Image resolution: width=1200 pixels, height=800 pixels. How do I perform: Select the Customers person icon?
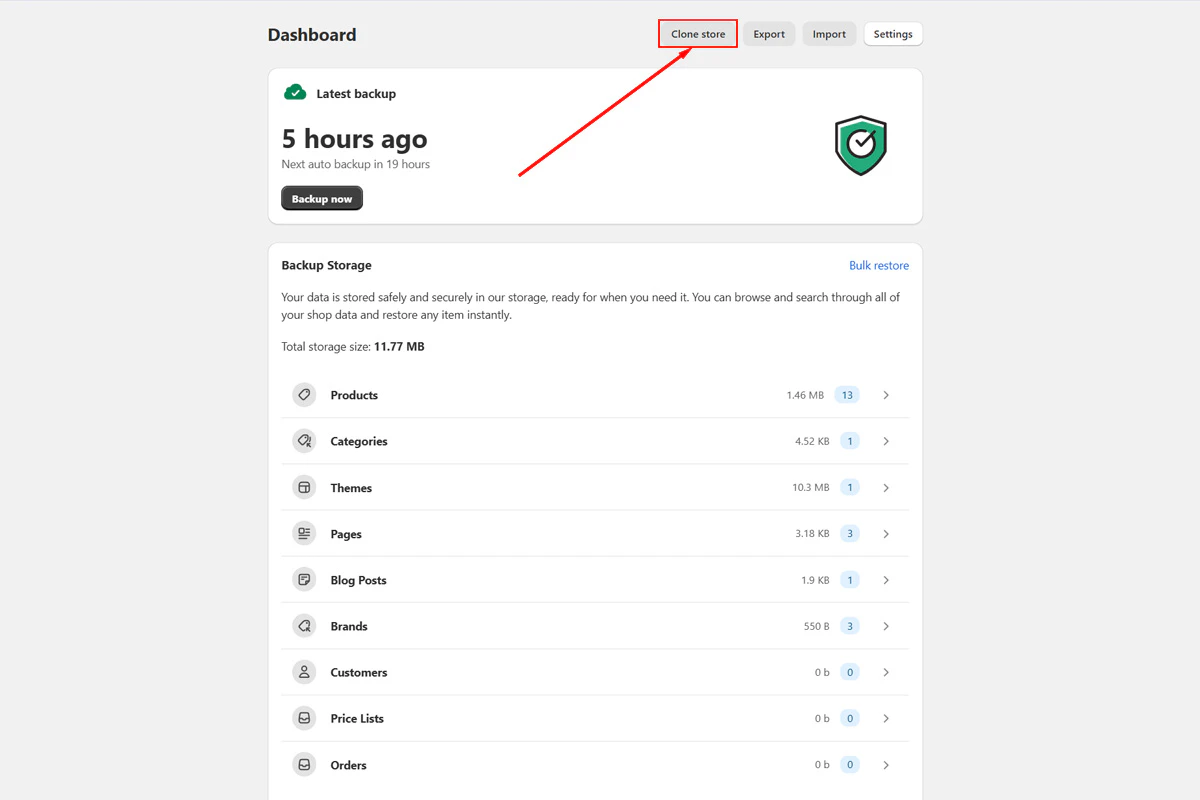[303, 671]
